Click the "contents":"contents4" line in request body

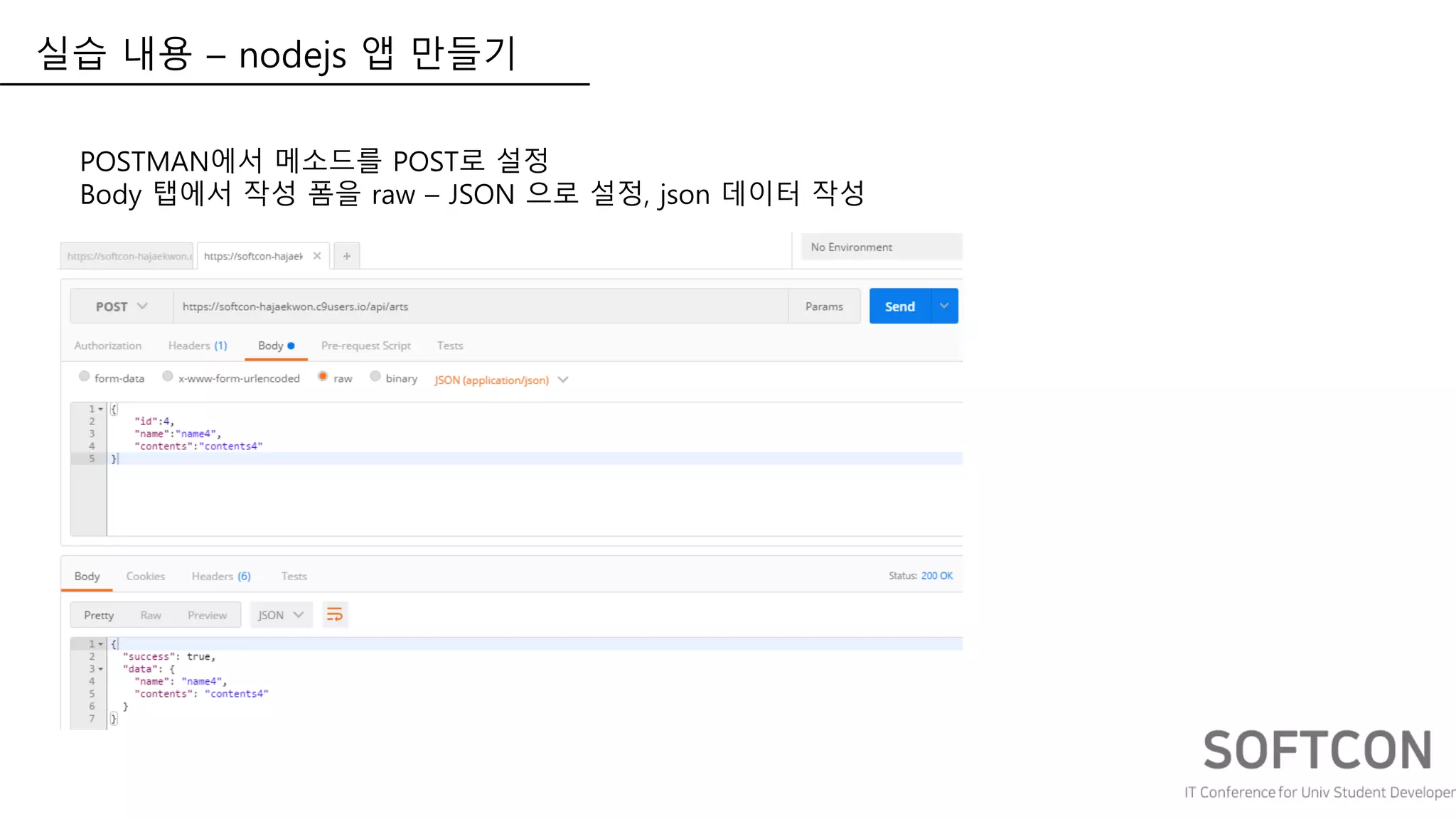(x=198, y=446)
